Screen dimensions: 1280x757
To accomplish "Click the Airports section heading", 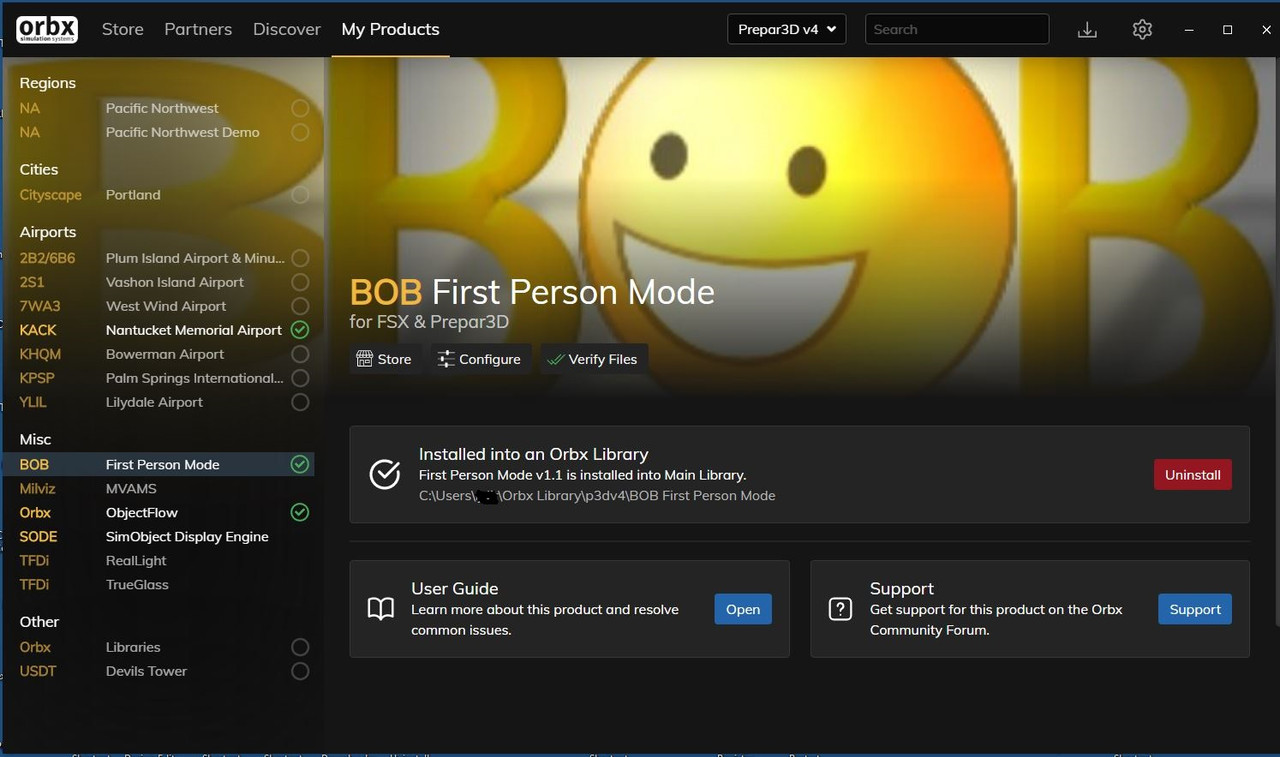I will click(x=48, y=232).
